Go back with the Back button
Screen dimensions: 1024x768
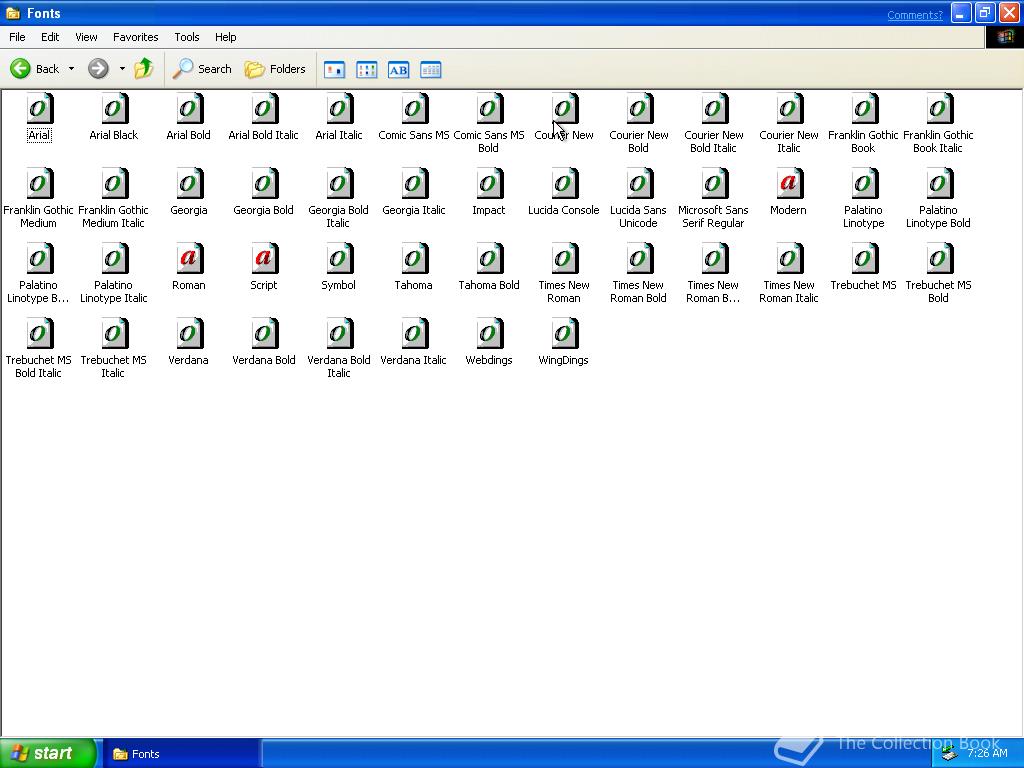35,69
